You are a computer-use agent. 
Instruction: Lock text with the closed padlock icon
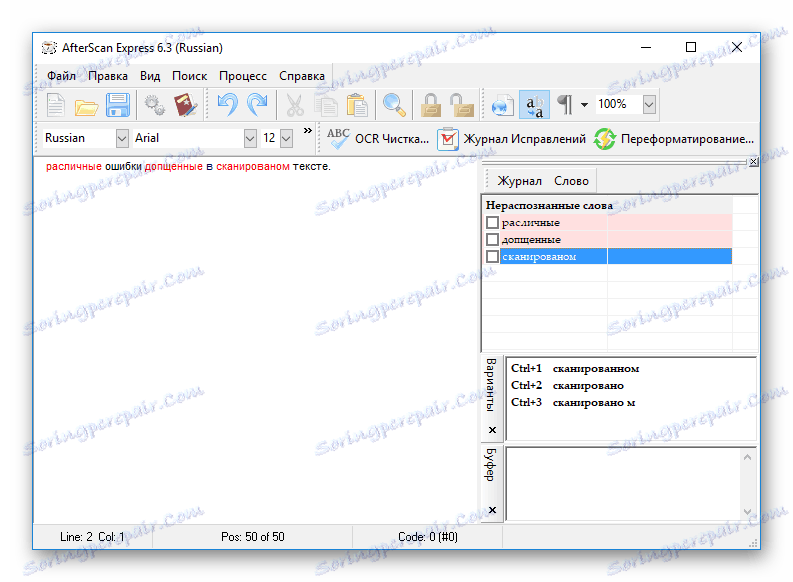[x=431, y=105]
